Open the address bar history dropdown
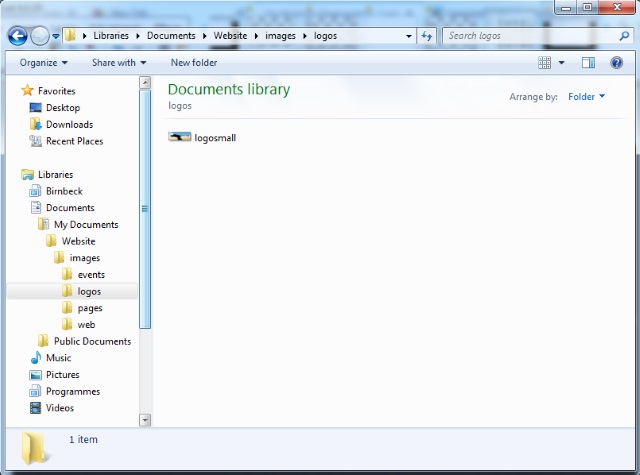Screen dimensions: 640x475 [x=409, y=36]
